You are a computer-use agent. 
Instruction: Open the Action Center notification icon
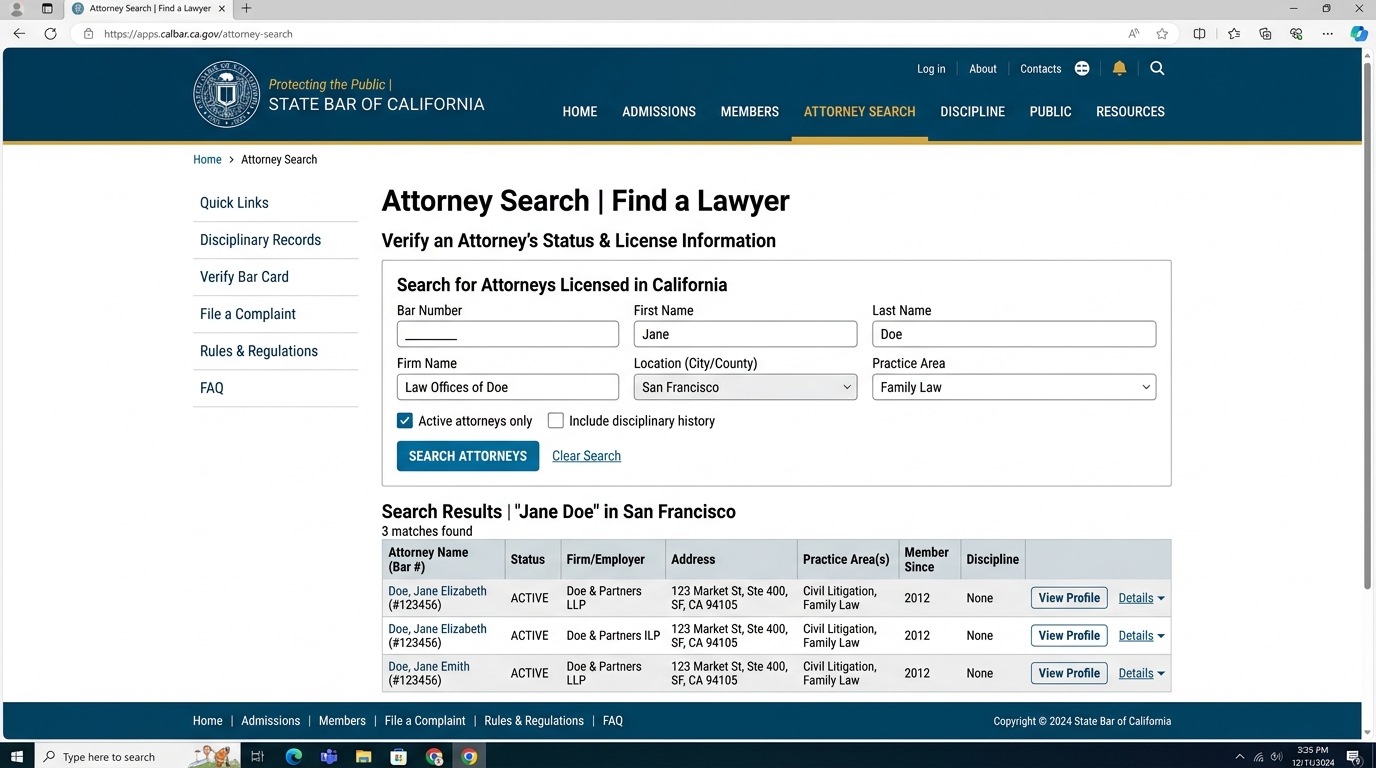coord(1353,757)
